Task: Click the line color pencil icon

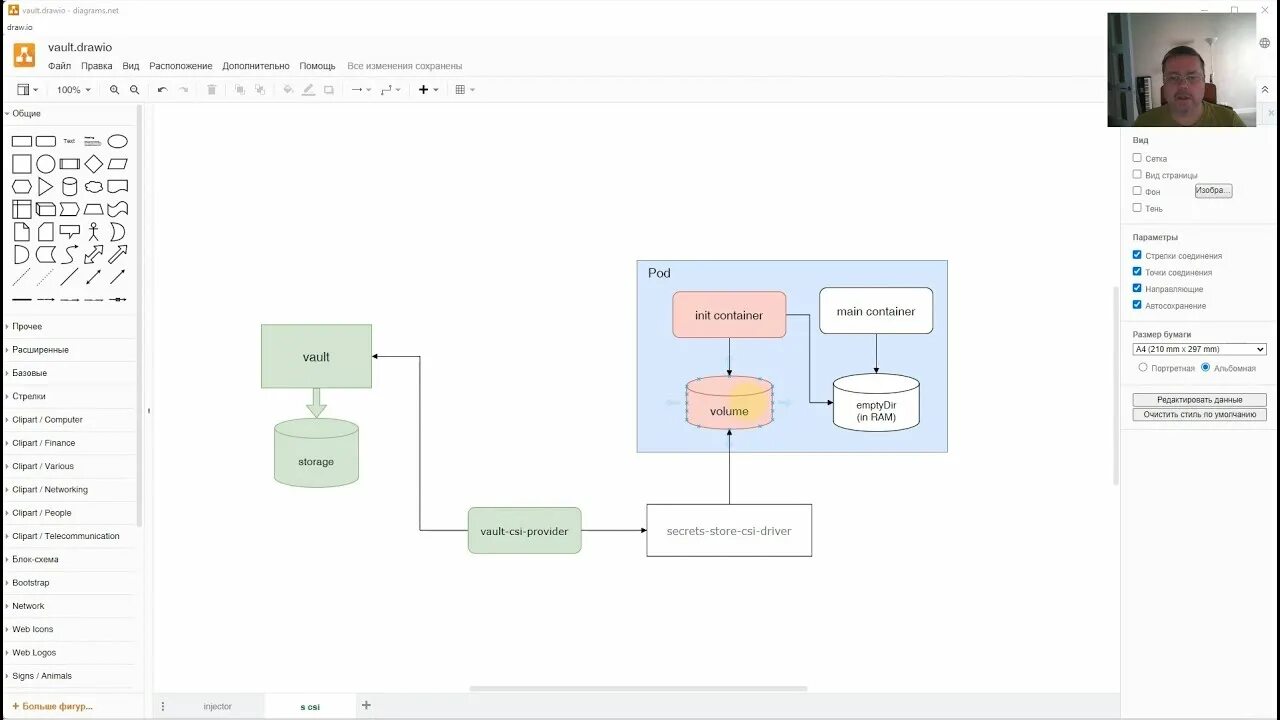Action: point(308,90)
